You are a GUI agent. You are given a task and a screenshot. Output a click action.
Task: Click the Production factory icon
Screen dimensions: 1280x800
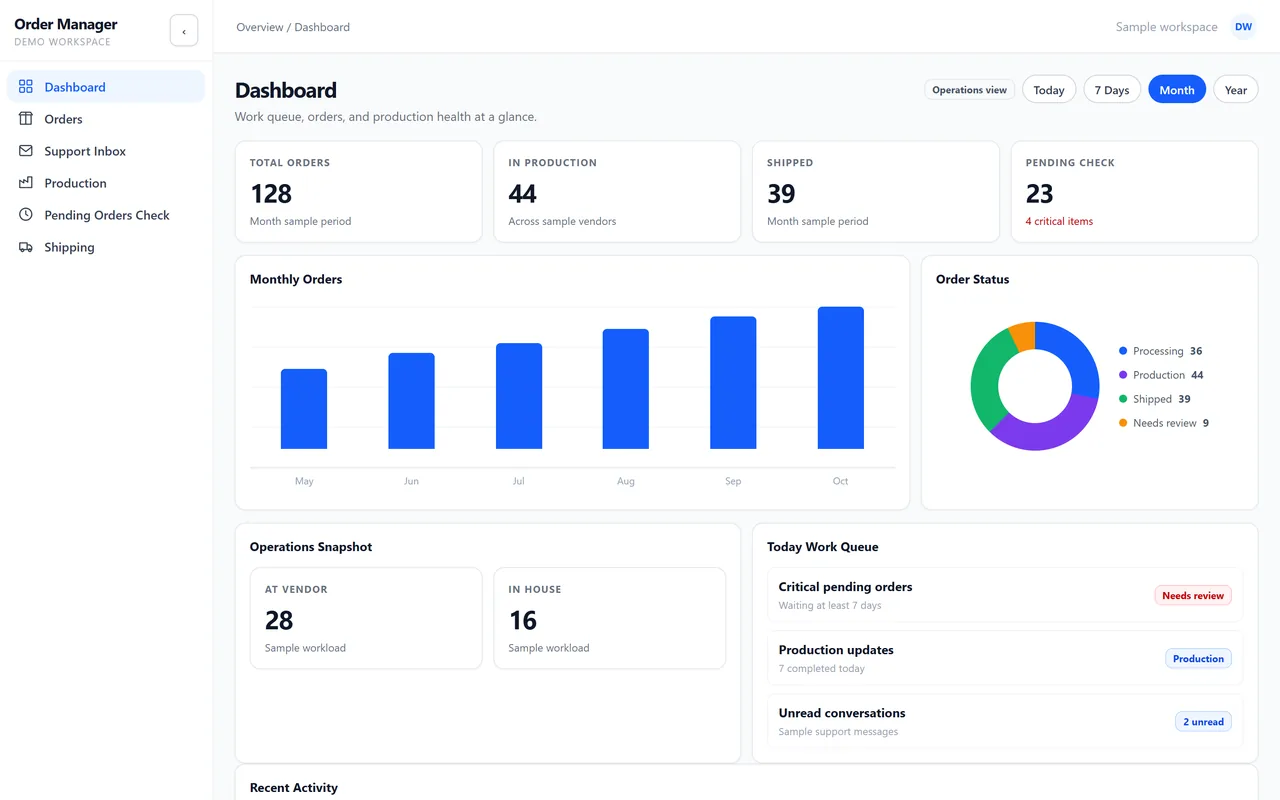point(26,183)
